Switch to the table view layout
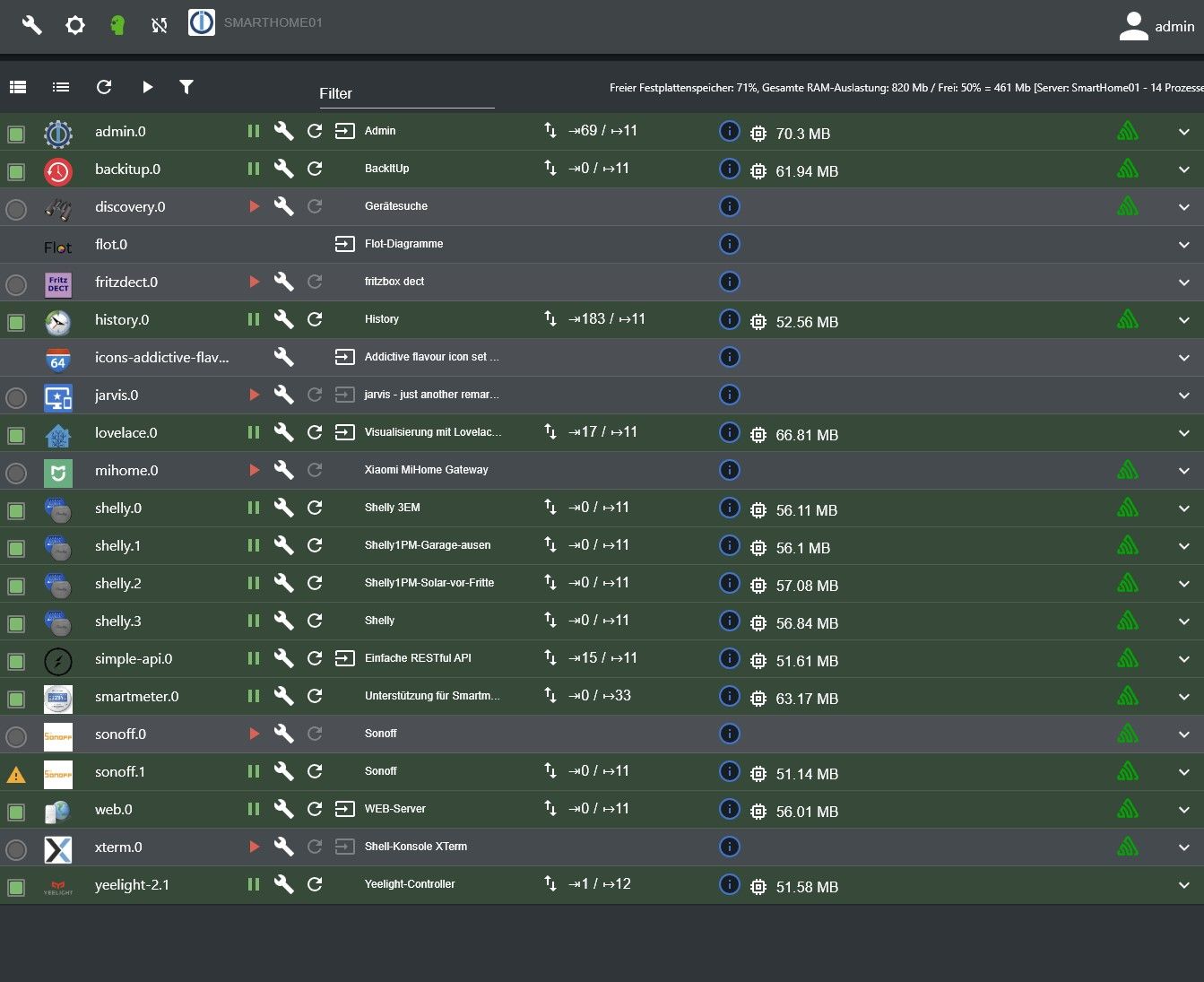 18,87
